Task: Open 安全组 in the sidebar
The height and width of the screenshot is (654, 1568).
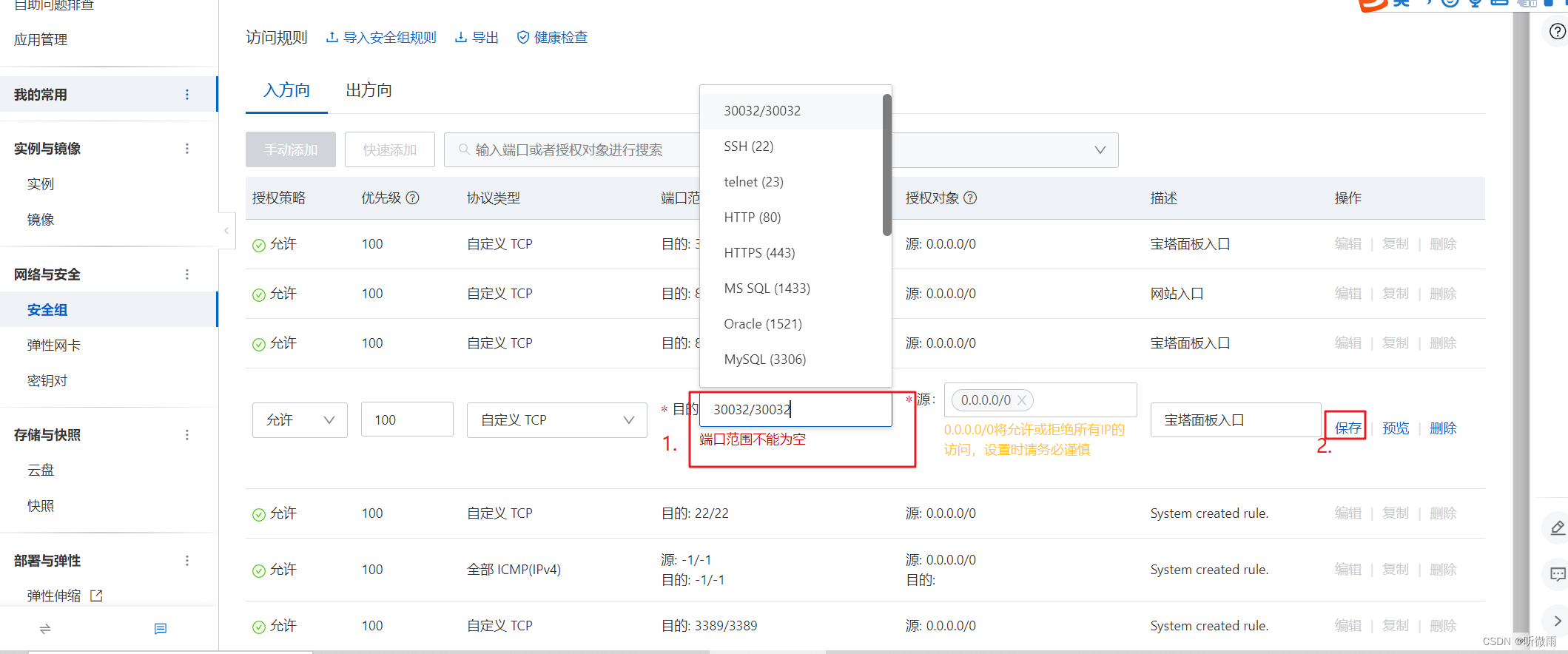Action: [x=47, y=310]
